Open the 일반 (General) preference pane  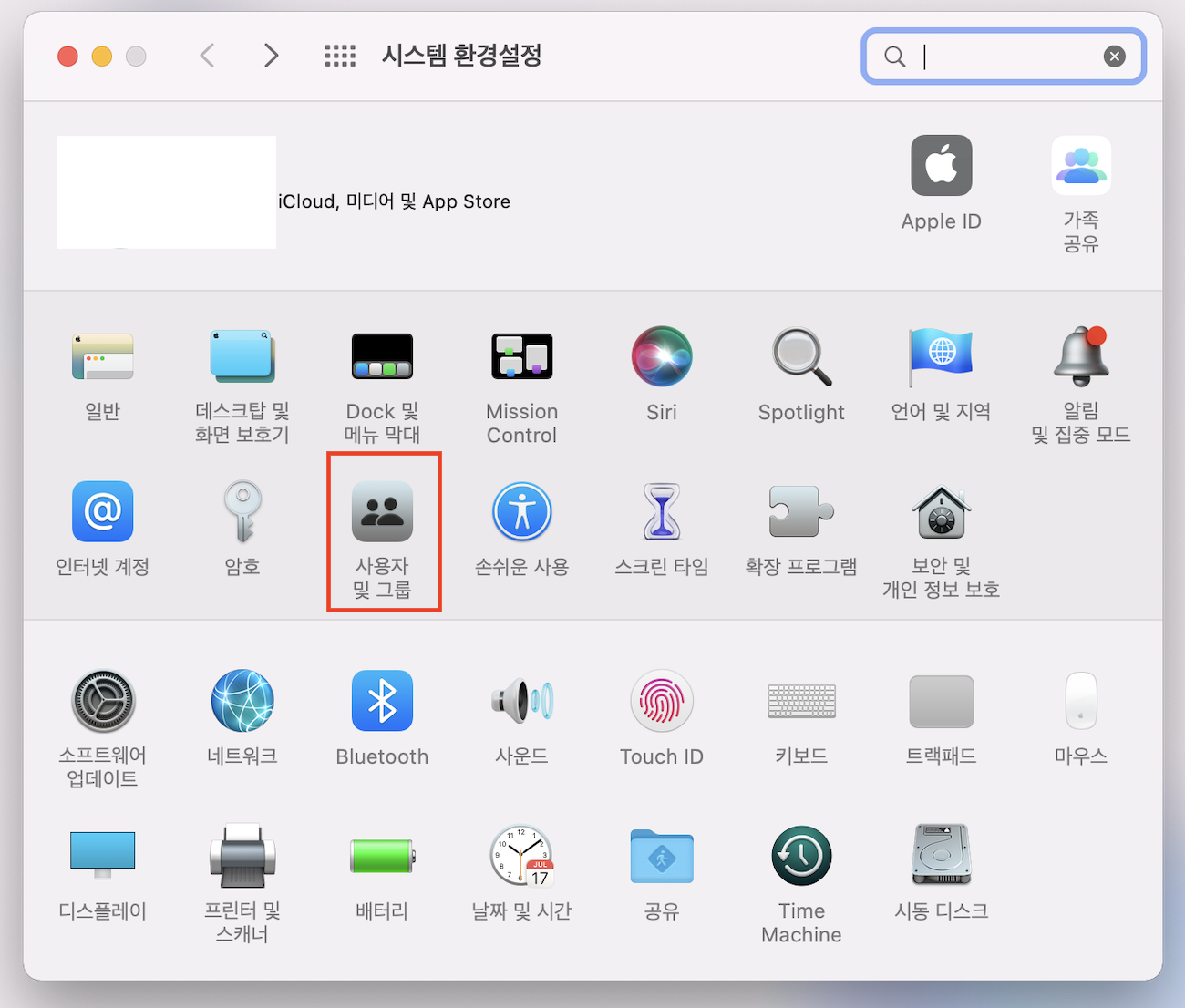pyautogui.click(x=102, y=356)
